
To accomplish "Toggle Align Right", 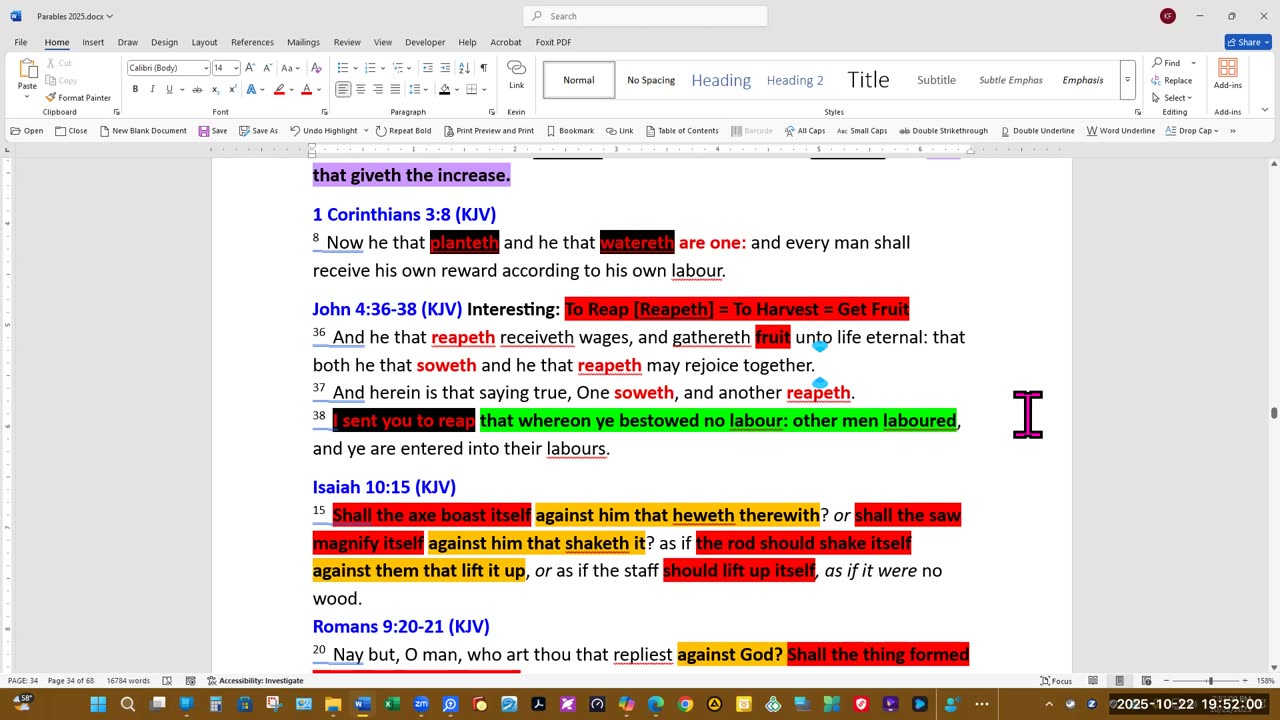I will tap(377, 89).
